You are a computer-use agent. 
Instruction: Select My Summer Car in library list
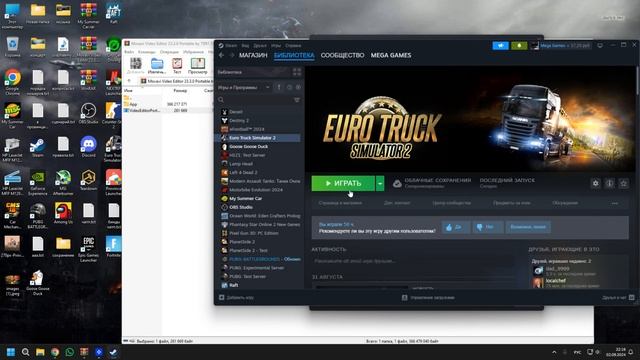click(x=245, y=198)
